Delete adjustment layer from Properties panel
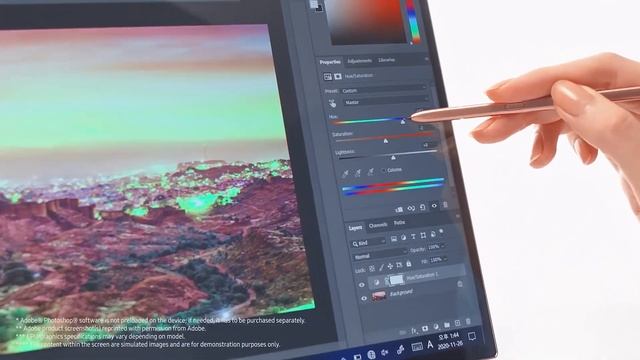 (x=445, y=204)
